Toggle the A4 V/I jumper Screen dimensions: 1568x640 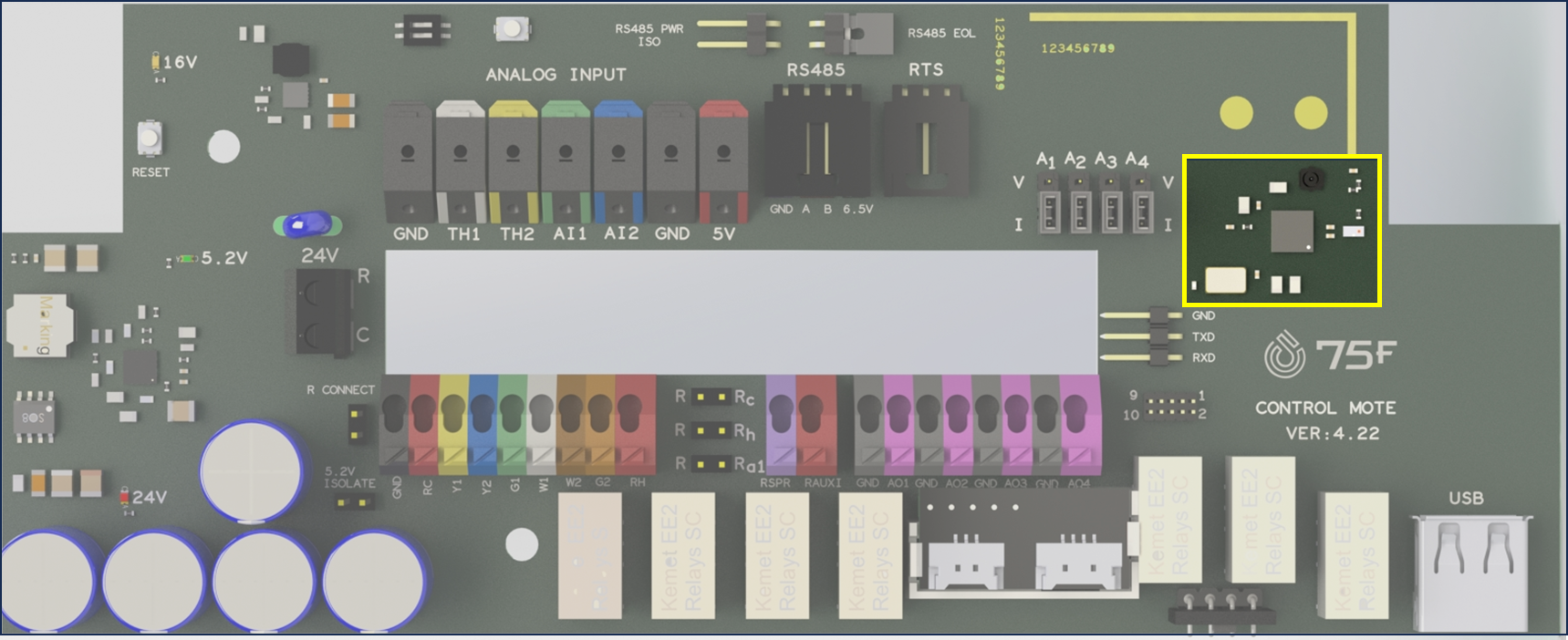tap(1141, 202)
